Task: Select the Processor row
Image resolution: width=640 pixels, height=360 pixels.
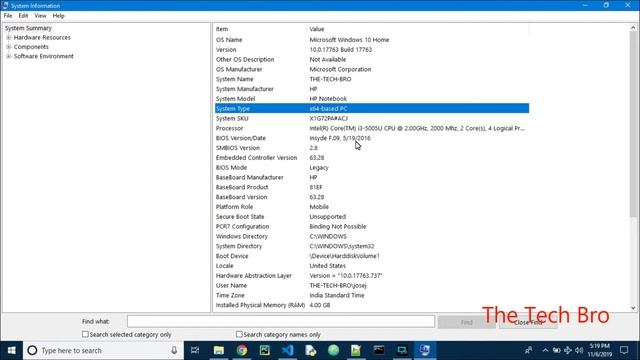Action: point(372,128)
